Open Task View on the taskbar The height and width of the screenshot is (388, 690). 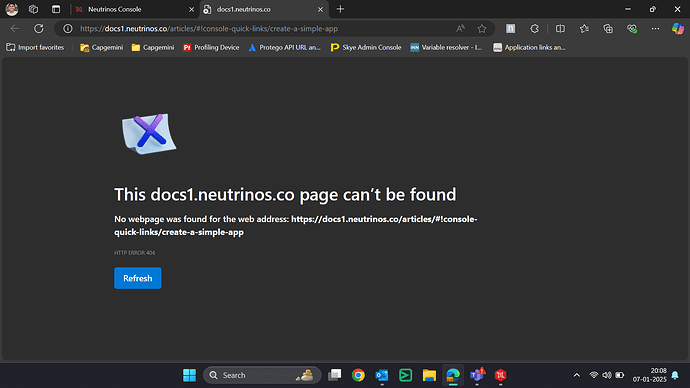click(x=335, y=375)
